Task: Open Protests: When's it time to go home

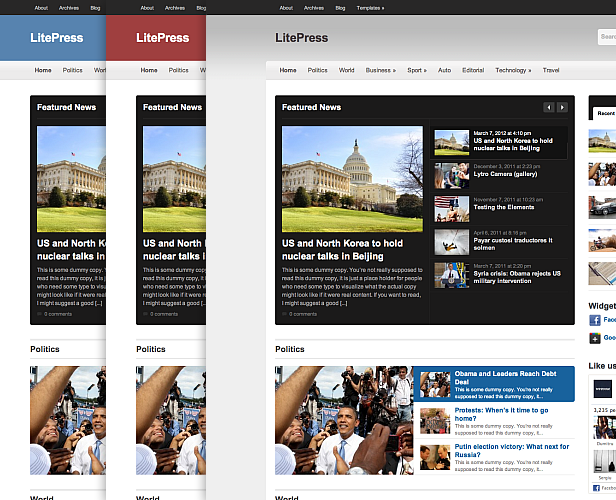Action: pos(501,414)
